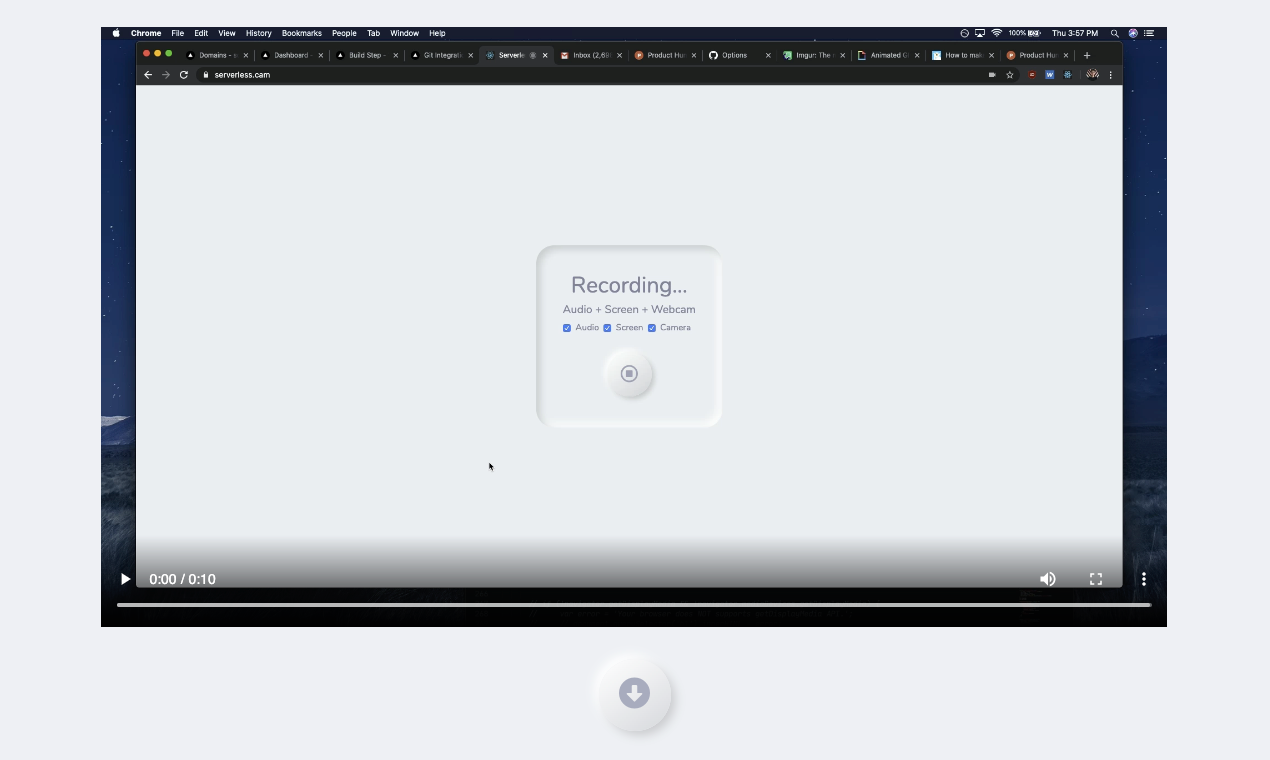Open the video player three-dot menu

click(x=1144, y=579)
